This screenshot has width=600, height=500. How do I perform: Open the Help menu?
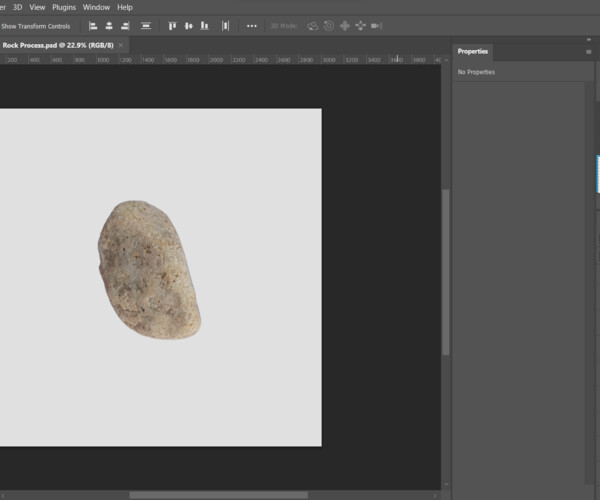pyautogui.click(x=125, y=7)
